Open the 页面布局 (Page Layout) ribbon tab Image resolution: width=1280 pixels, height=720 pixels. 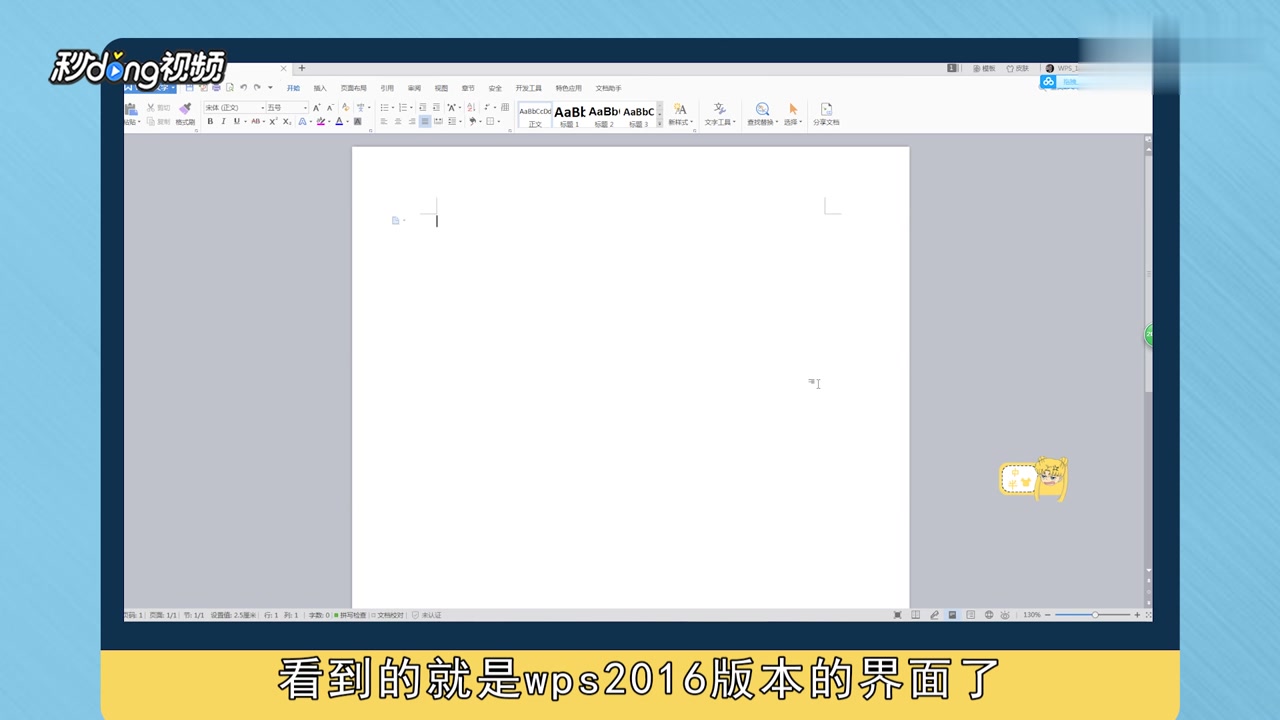coord(353,88)
